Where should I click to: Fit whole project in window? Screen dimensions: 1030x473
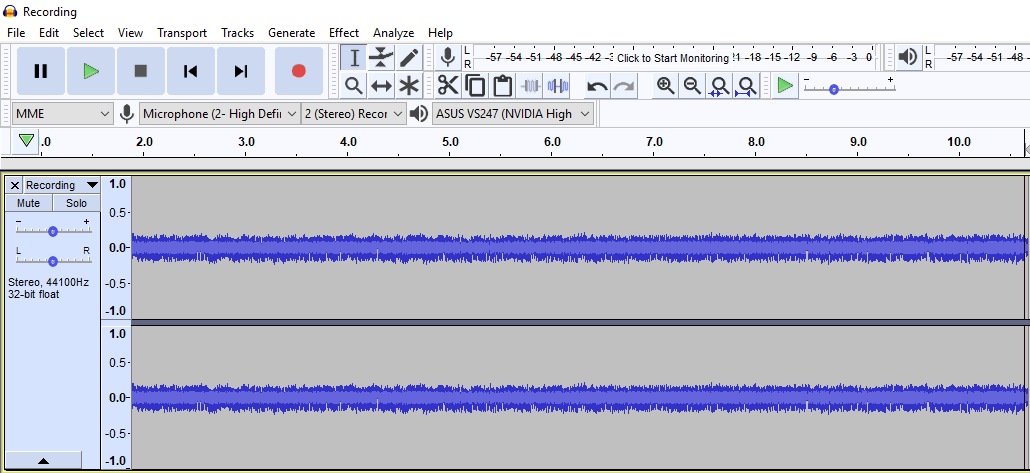(746, 85)
